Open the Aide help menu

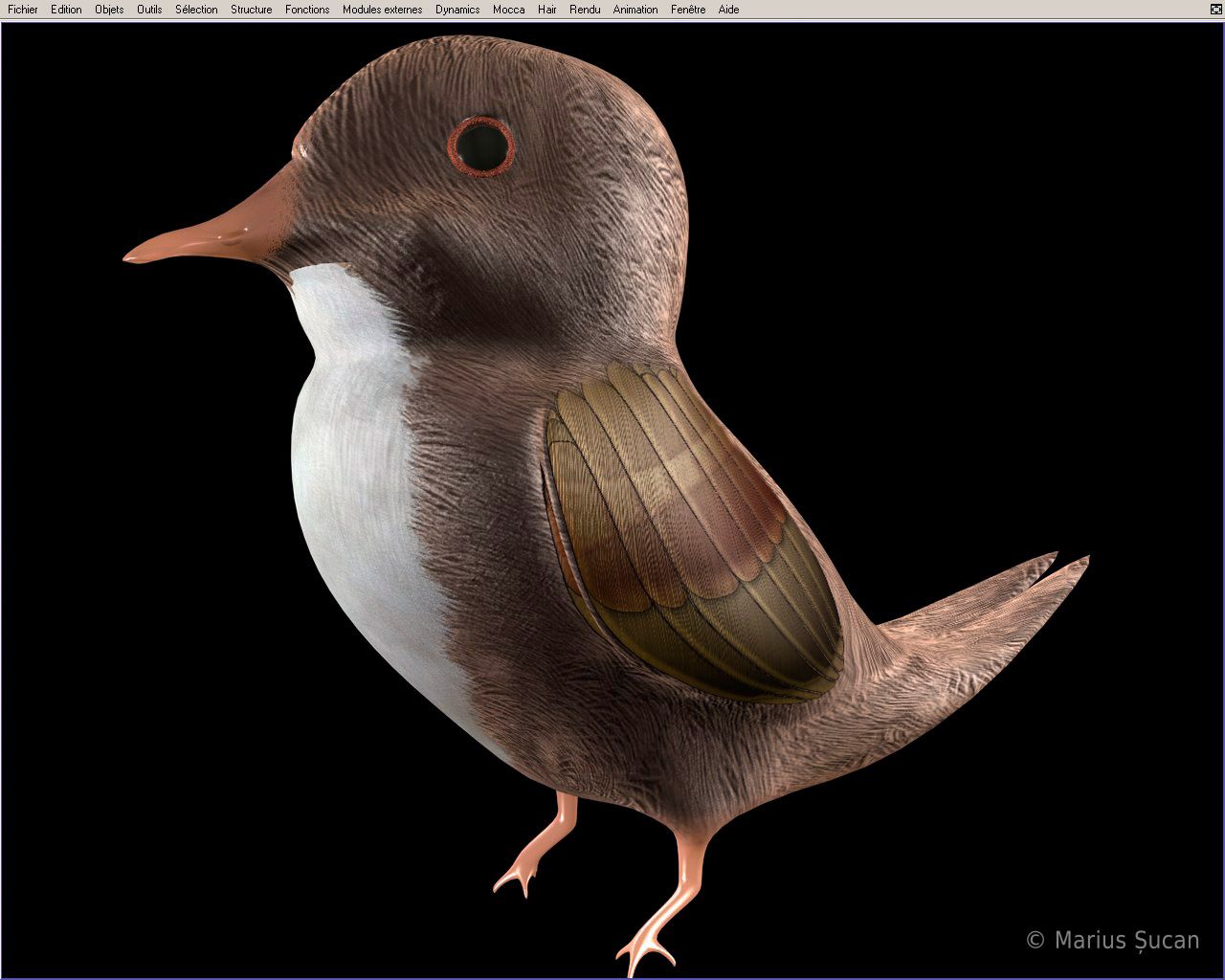(728, 10)
